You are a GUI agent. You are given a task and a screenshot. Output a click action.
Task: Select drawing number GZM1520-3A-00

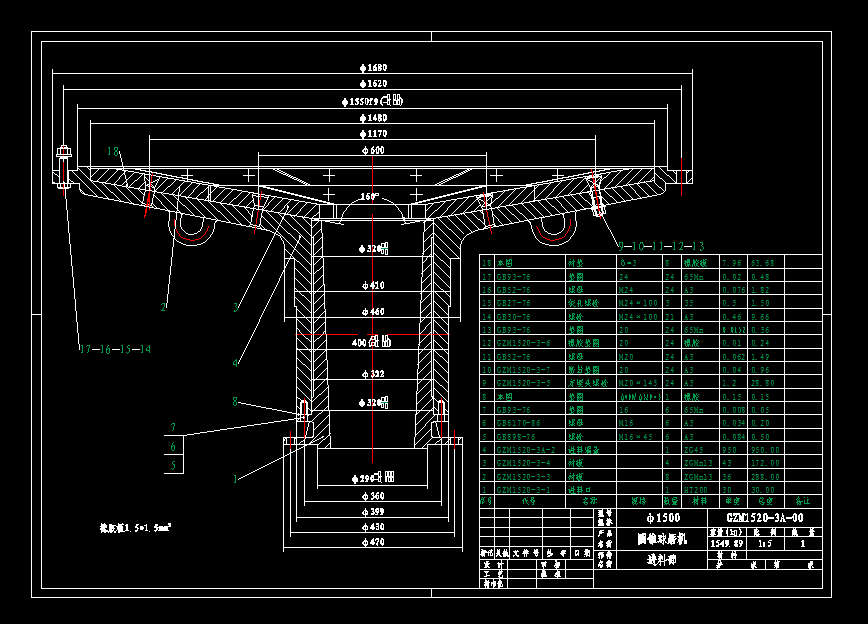[764, 518]
